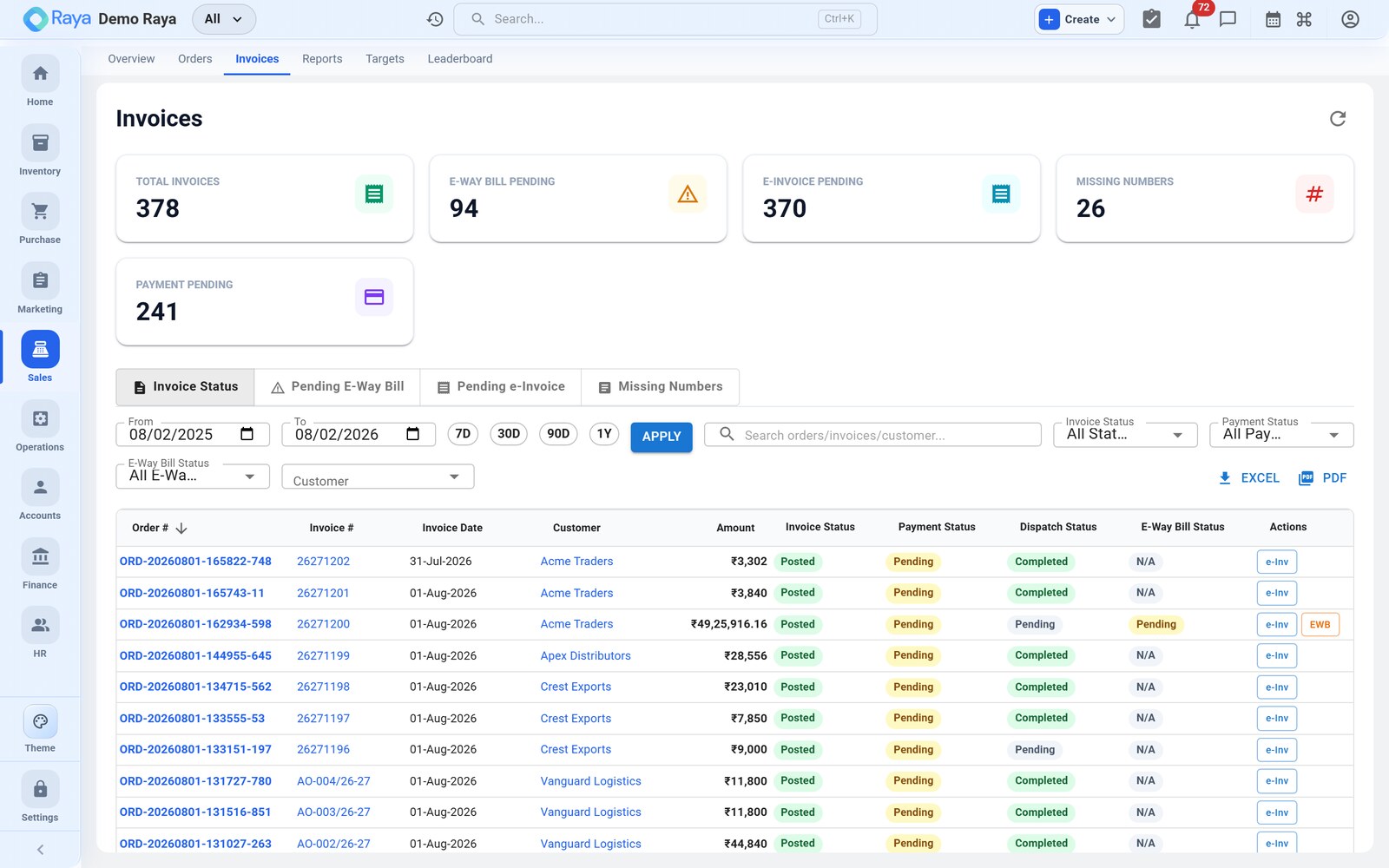Viewport: 1389px width, 868px height.
Task: Select the Pending E-Way Bill tab
Action: point(338,387)
